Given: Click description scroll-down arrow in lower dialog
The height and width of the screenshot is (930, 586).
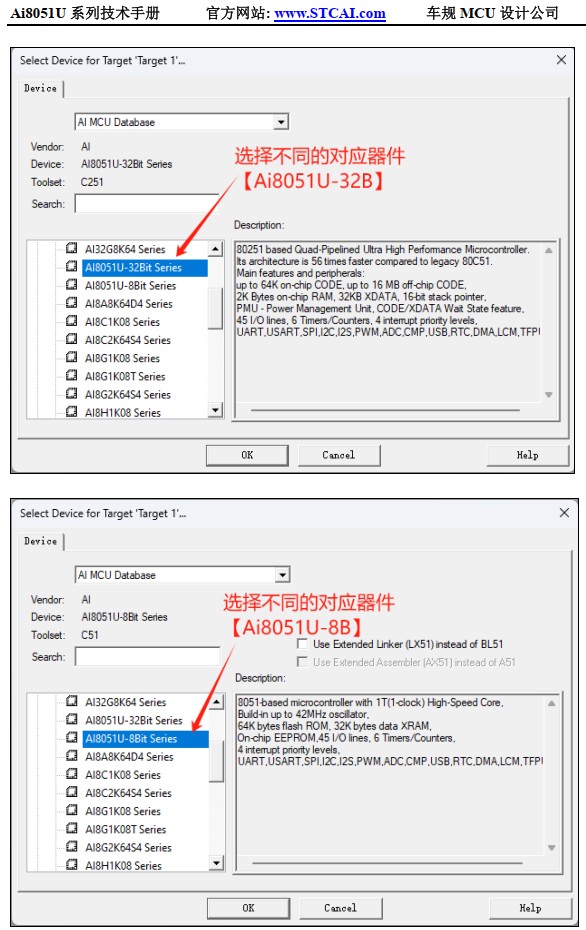Looking at the screenshot, I should (551, 848).
